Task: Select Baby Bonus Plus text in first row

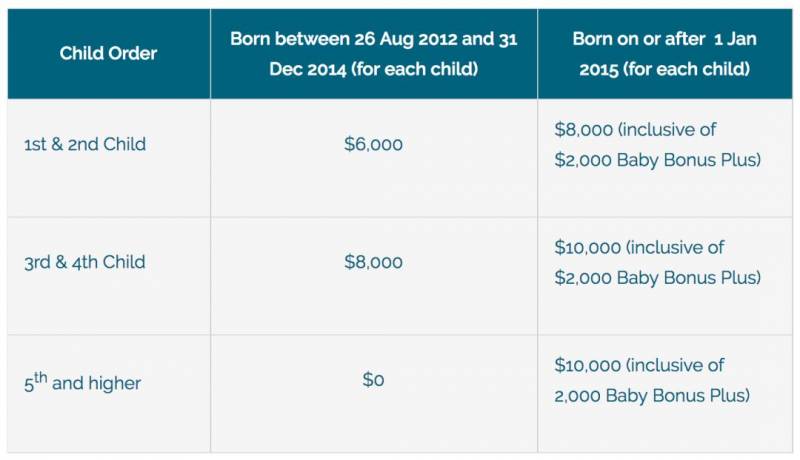Action: 688,158
